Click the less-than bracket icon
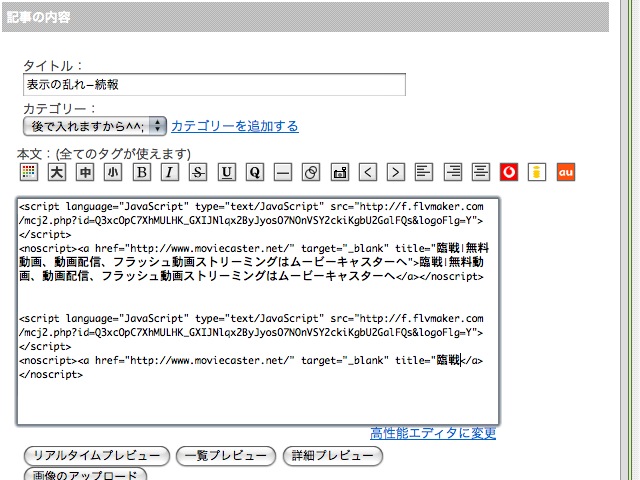 pyautogui.click(x=368, y=172)
